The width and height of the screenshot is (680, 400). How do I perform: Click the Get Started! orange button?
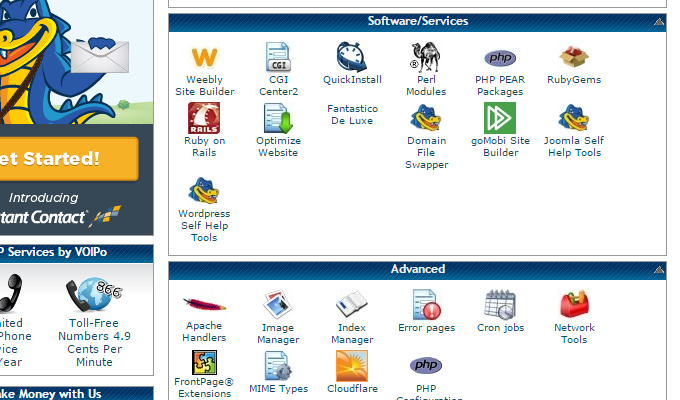pos(69,159)
